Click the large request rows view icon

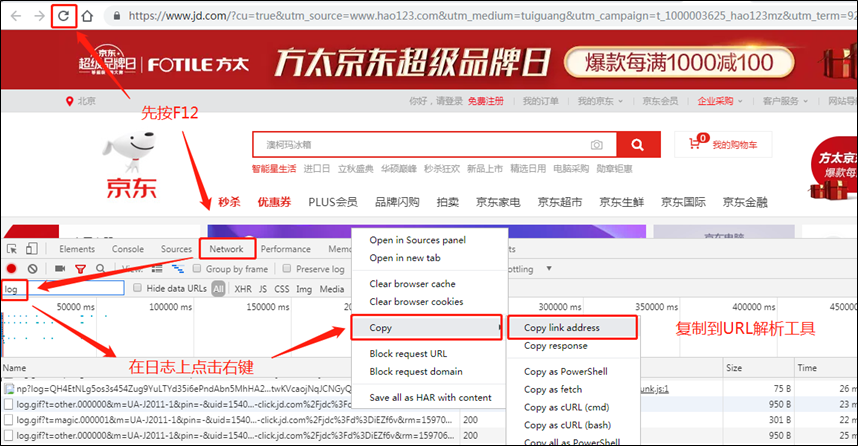(158, 269)
